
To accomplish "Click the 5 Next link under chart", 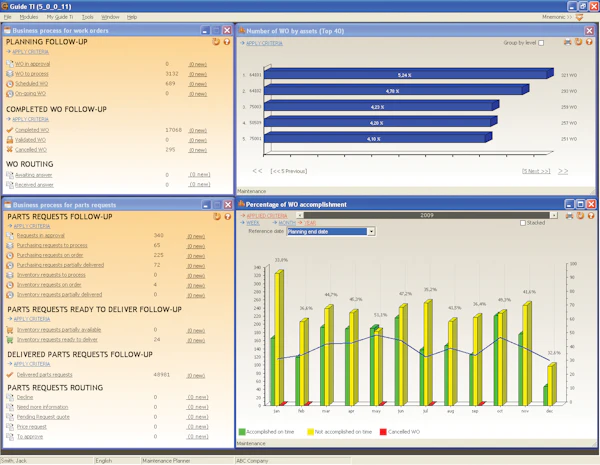I will pos(536,171).
